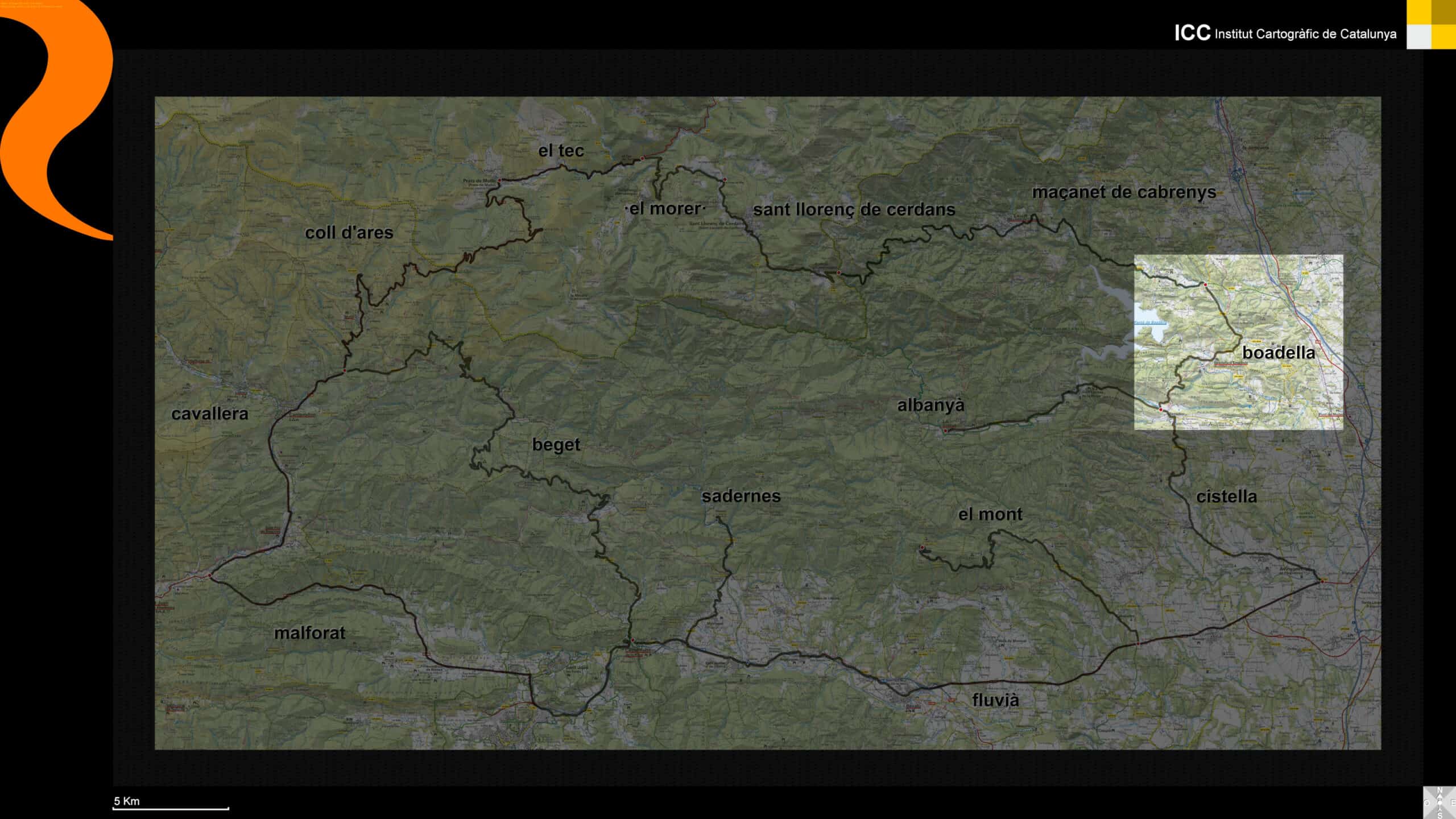Viewport: 1456px width, 819px height.
Task: Open the 'malforat' route section
Action: 309,633
